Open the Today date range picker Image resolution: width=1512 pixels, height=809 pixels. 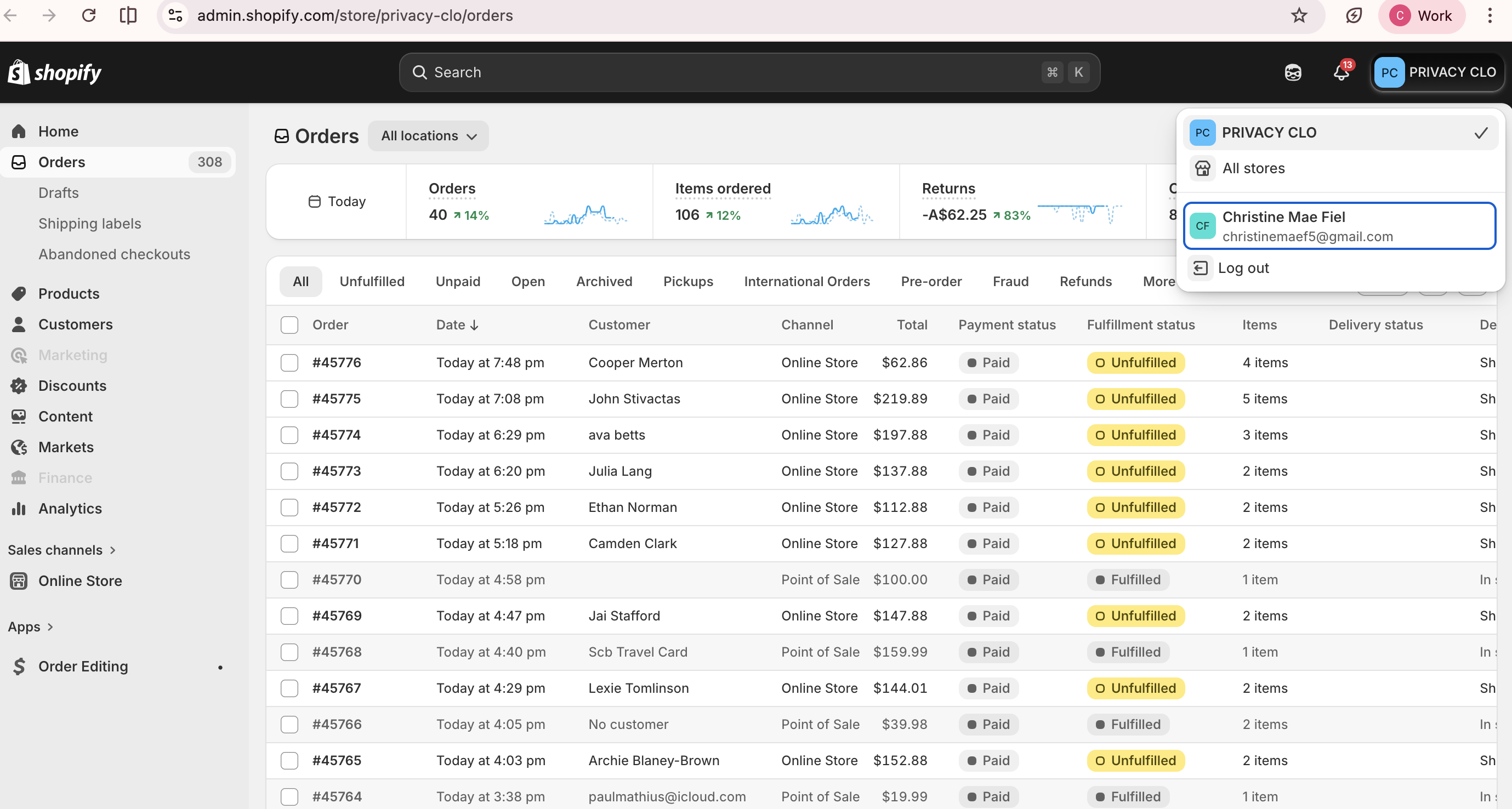pos(337,201)
